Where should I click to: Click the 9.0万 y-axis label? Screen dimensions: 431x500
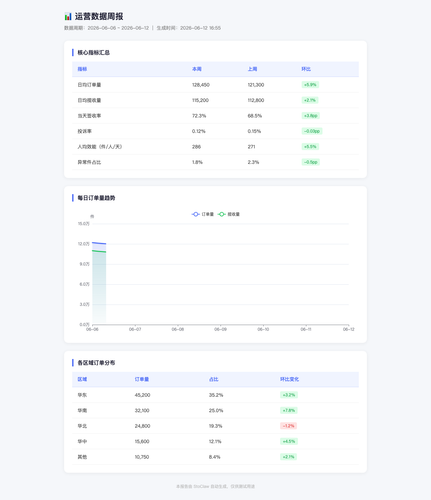(85, 264)
